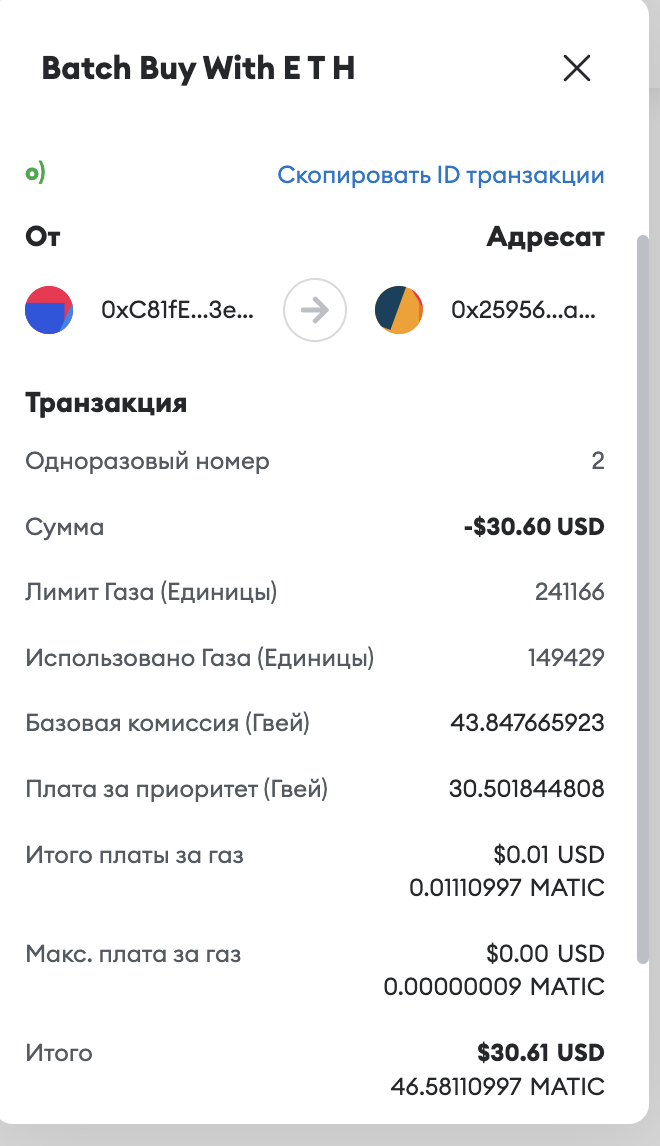Click the arrow icon between the addresses
660x1146 pixels.
point(315,310)
